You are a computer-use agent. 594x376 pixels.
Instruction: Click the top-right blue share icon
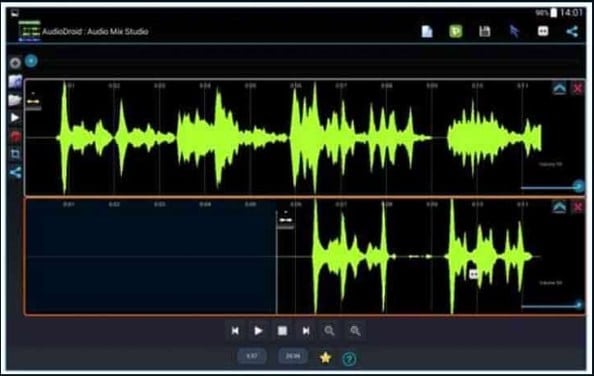tap(572, 31)
